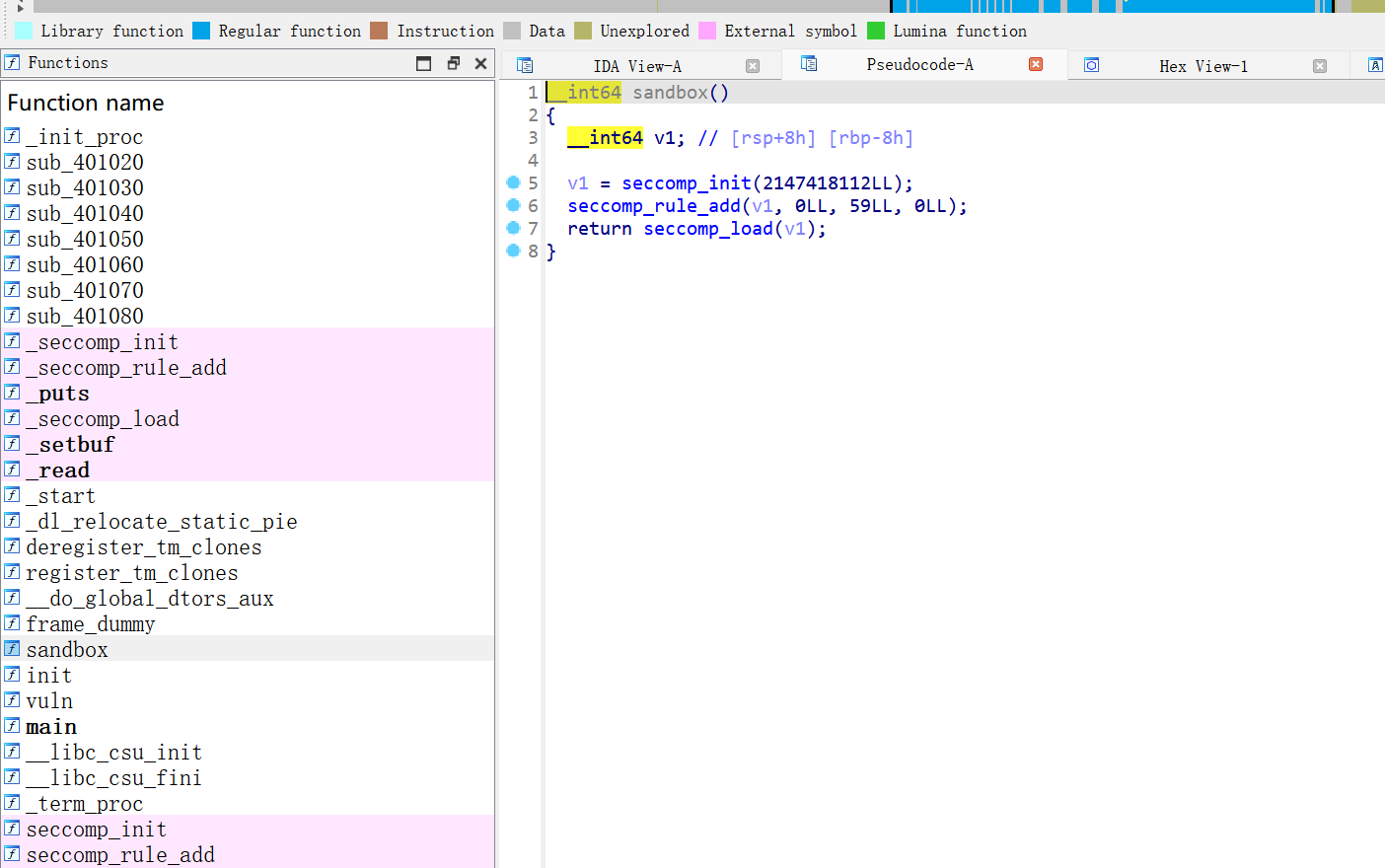
Task: Click the return keyword on line 7
Action: (x=600, y=228)
